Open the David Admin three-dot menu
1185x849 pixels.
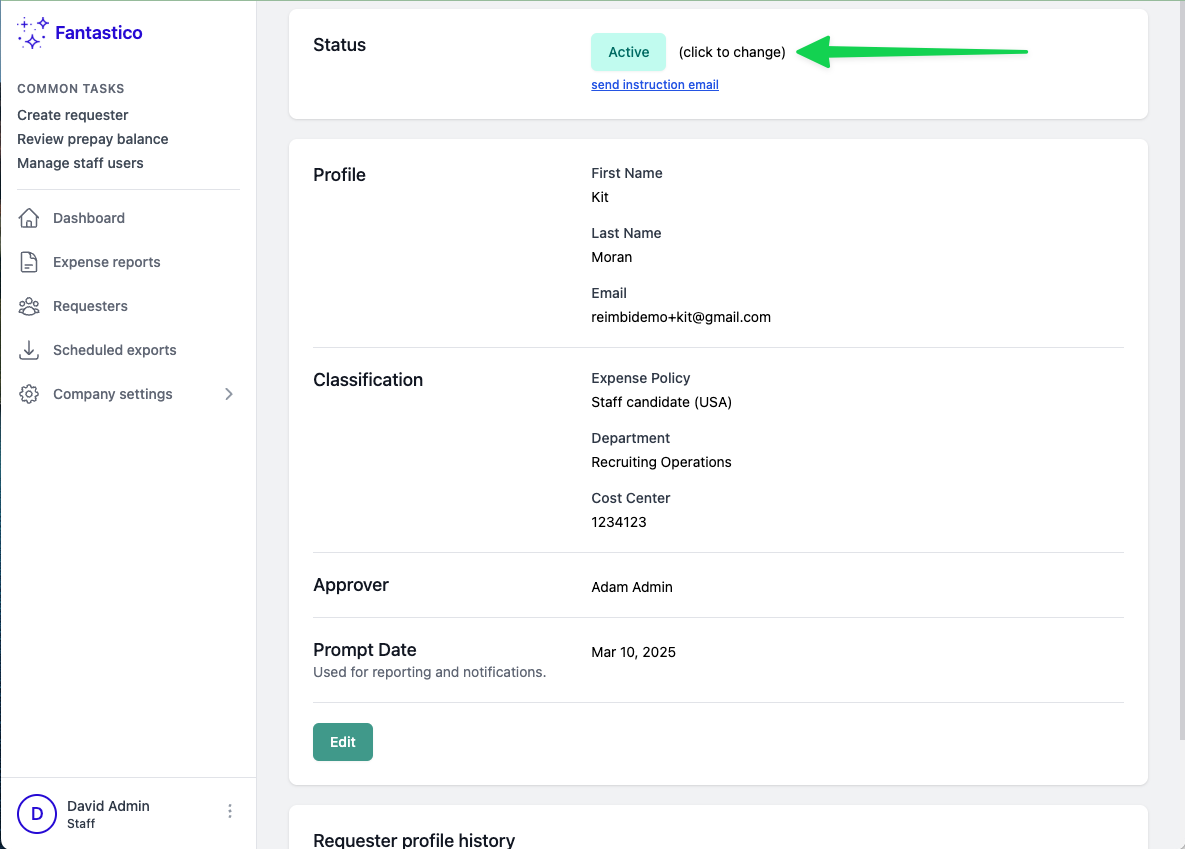[x=230, y=811]
